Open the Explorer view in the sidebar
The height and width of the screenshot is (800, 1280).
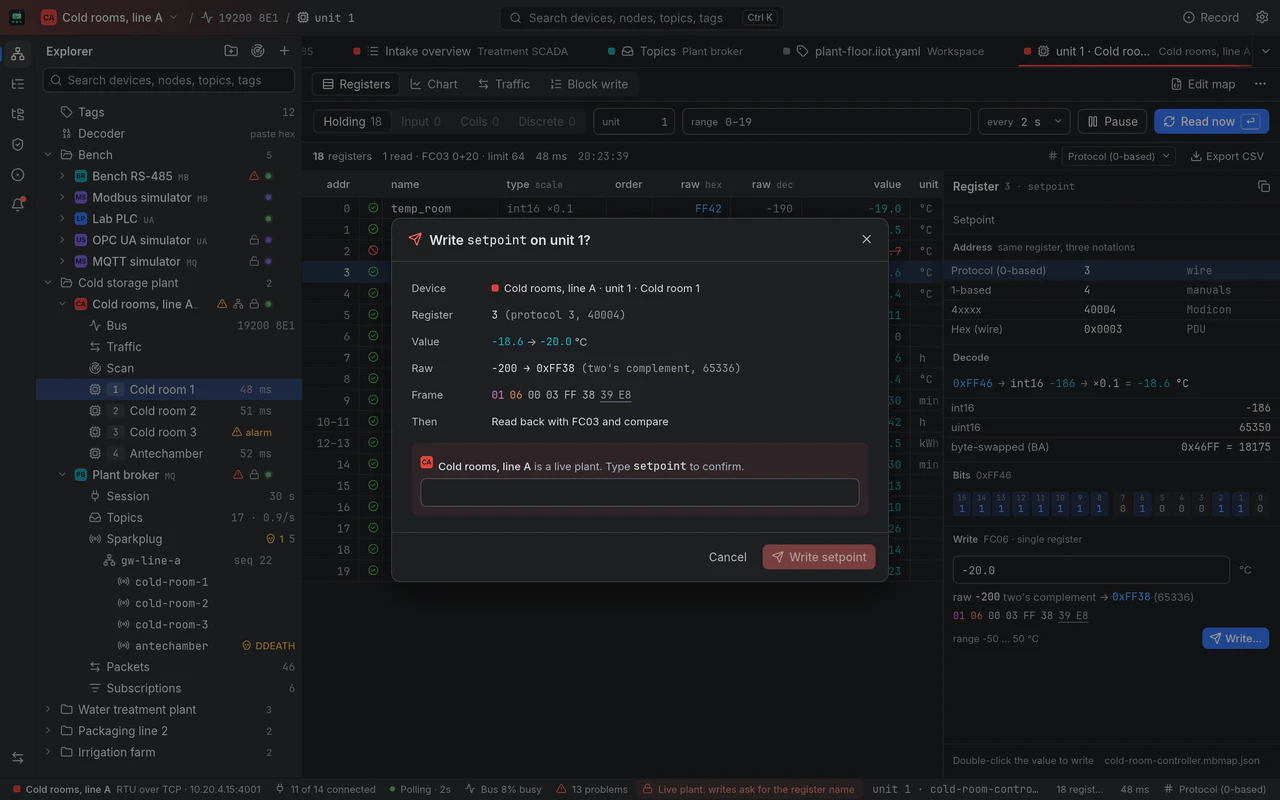pyautogui.click(x=17, y=54)
